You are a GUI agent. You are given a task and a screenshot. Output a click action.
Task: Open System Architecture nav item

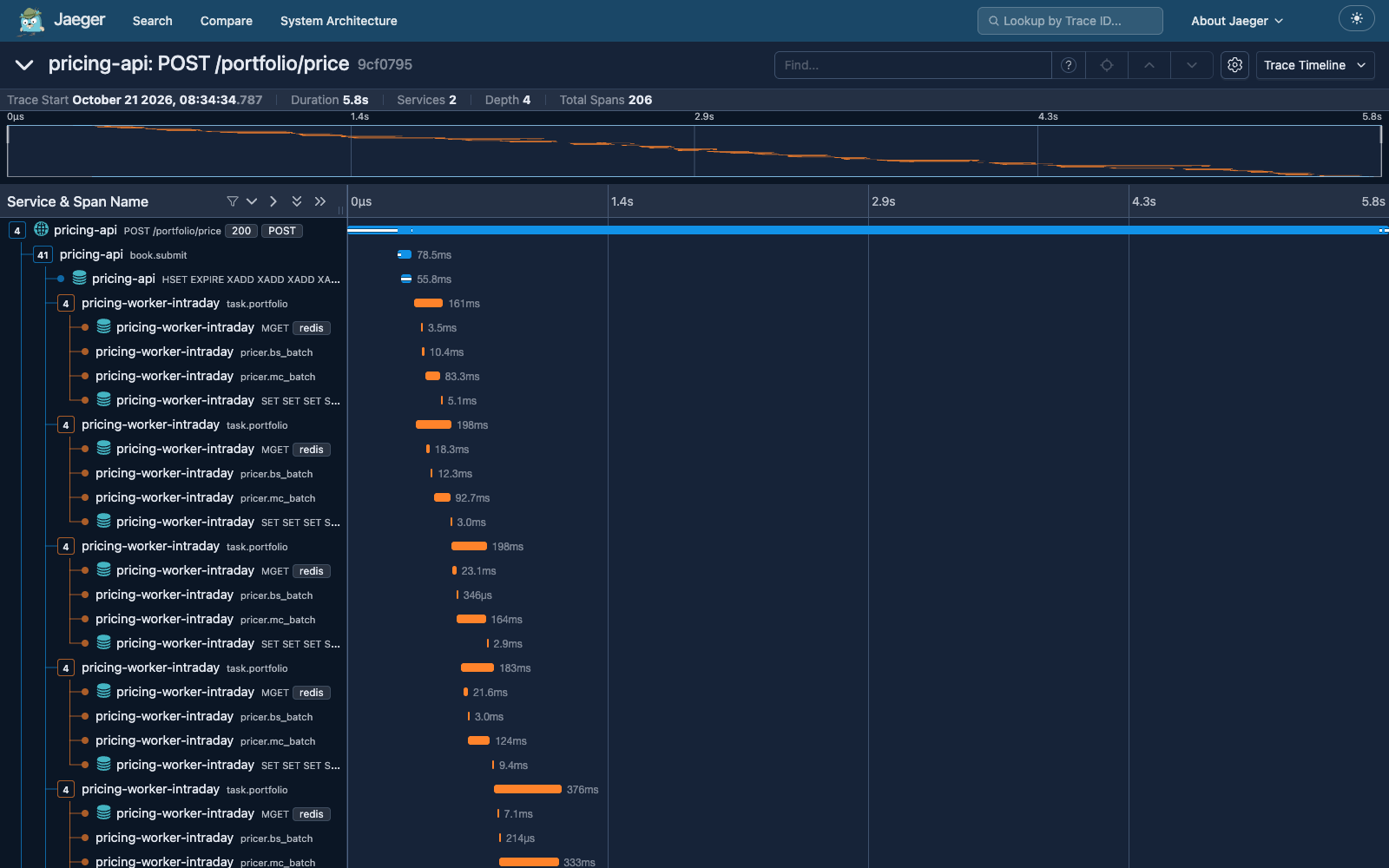point(339,21)
